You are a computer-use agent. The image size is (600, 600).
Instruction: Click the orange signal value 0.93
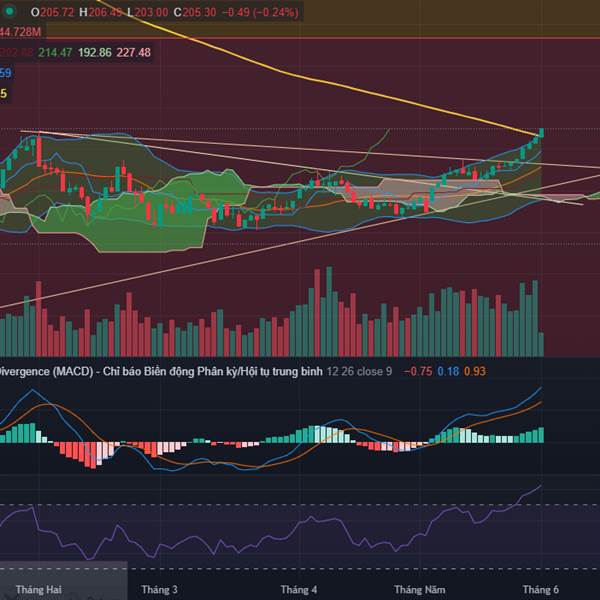click(475, 372)
